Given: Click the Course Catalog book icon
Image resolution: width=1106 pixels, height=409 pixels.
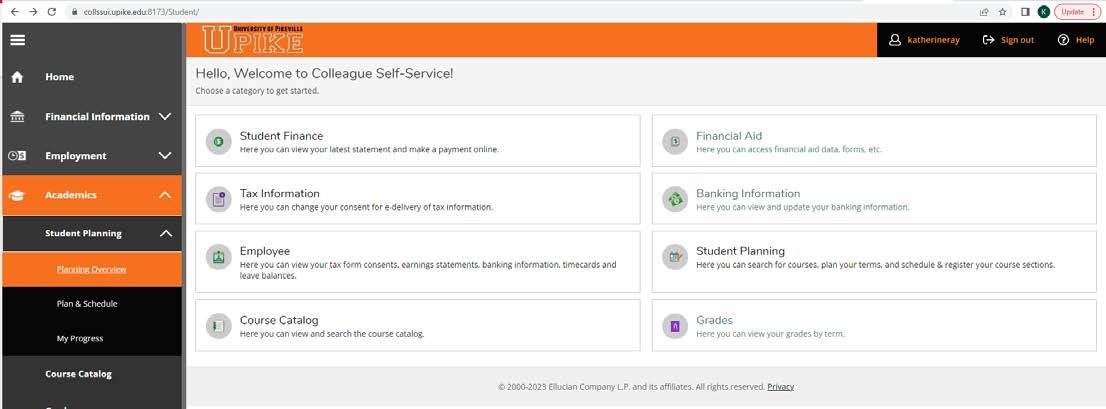Looking at the screenshot, I should (218, 326).
